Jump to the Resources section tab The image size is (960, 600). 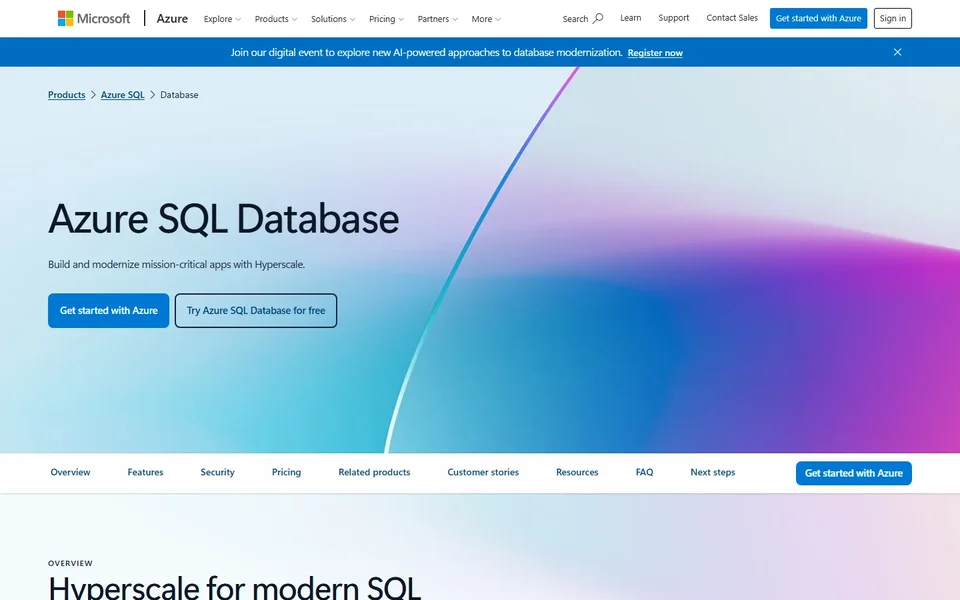[x=577, y=472]
